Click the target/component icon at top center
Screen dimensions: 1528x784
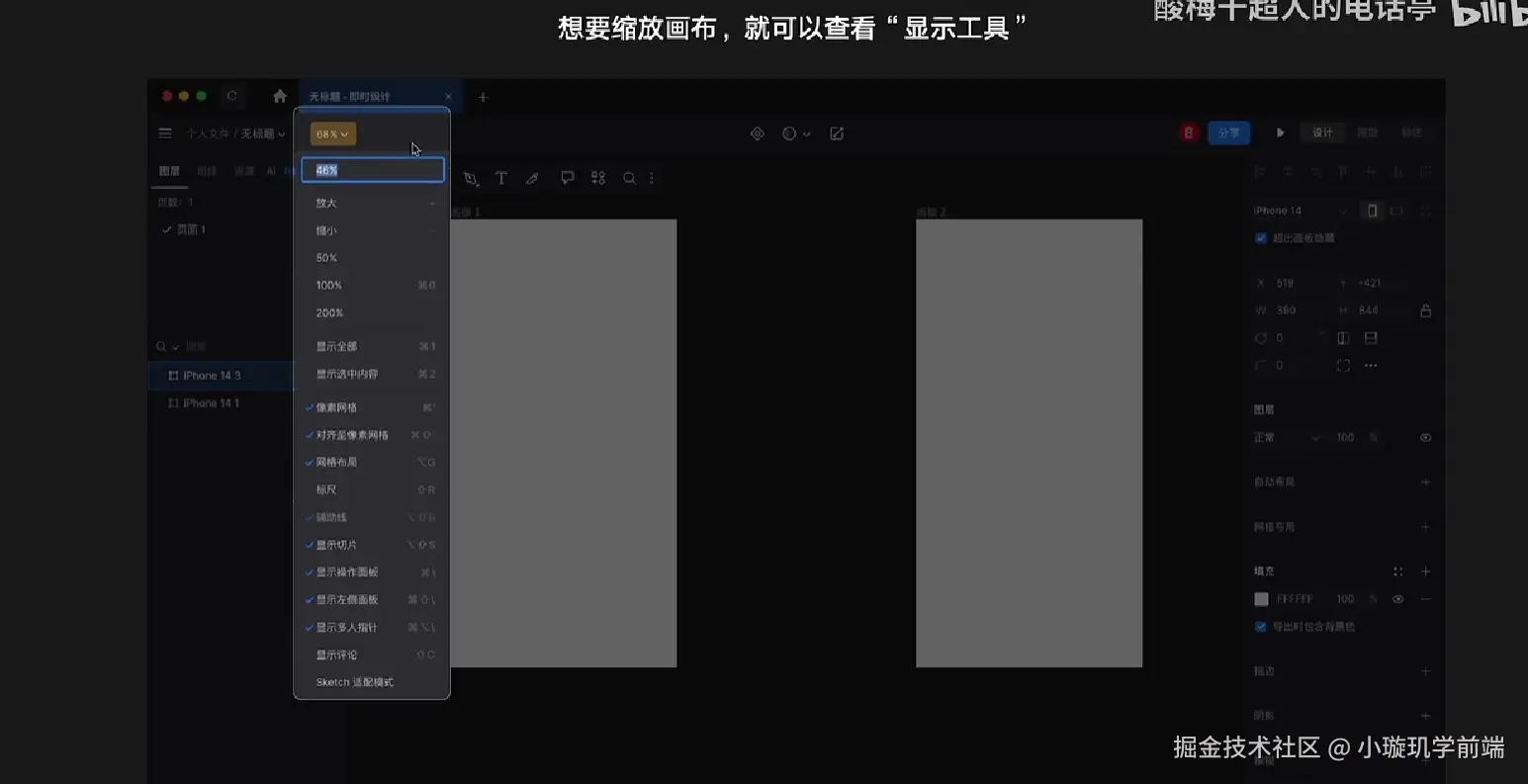pyautogui.click(x=758, y=133)
